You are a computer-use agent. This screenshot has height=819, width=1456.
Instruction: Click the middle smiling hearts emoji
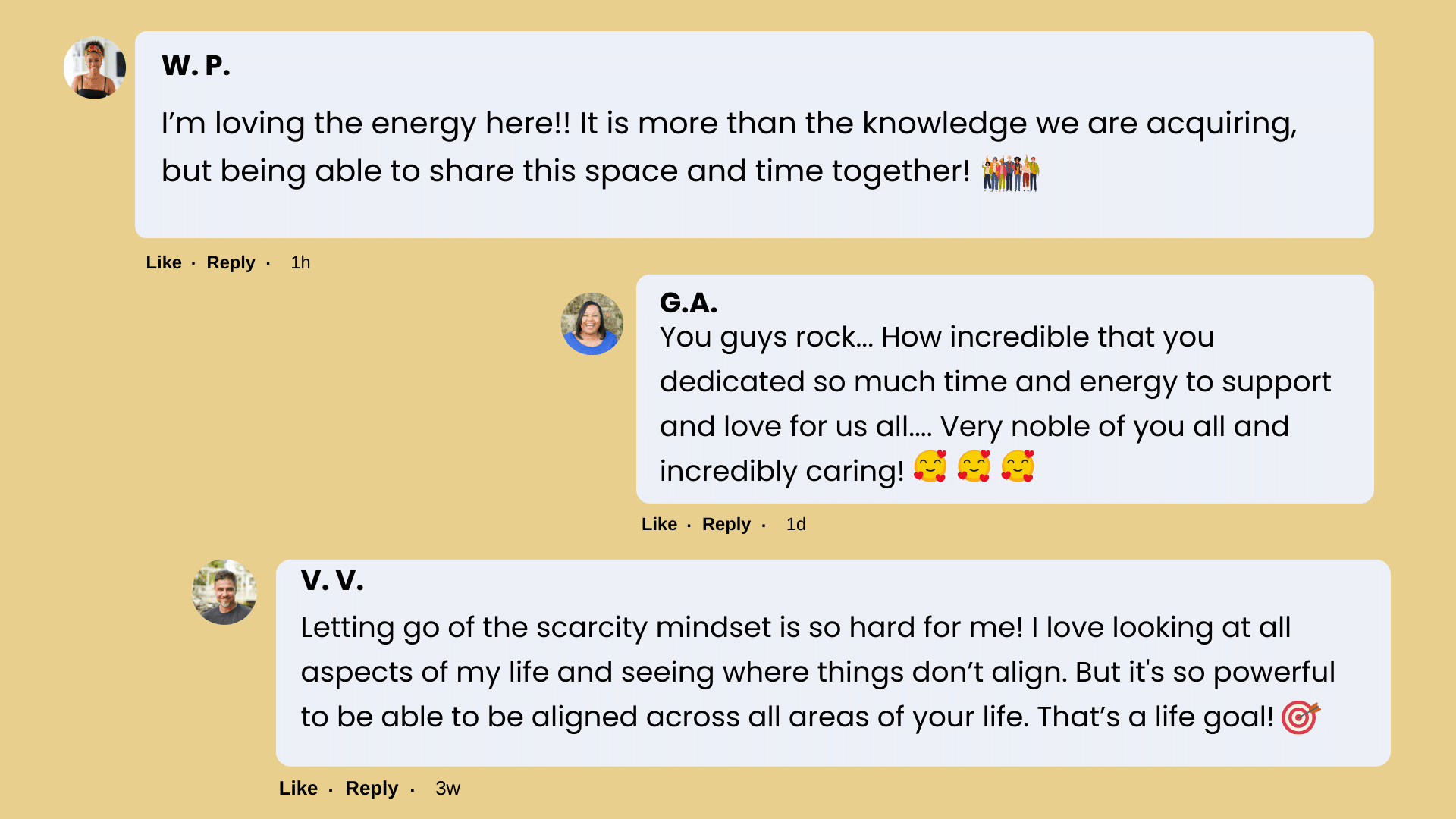pos(974,466)
